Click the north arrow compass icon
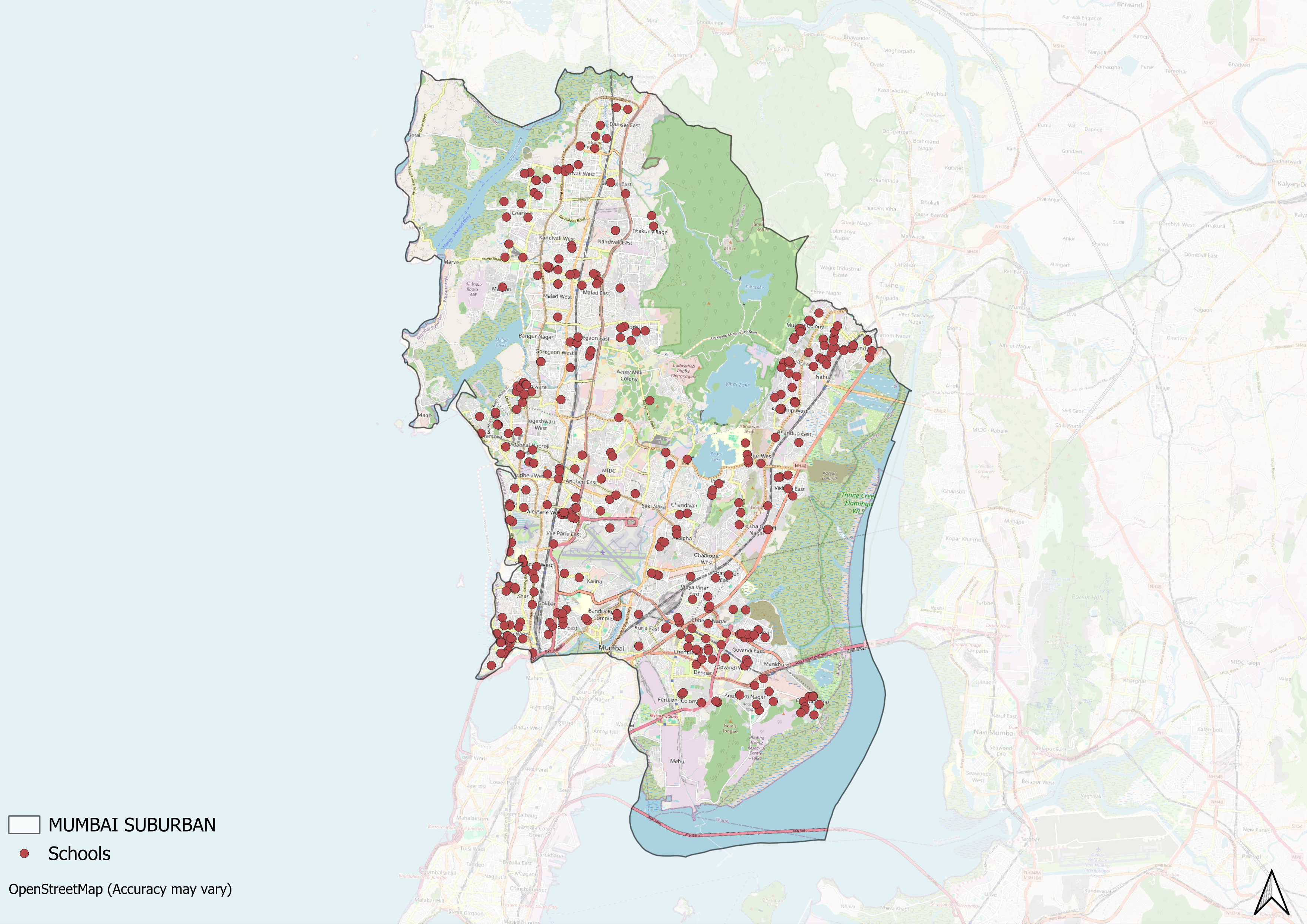Image resolution: width=1307 pixels, height=924 pixels. (1272, 892)
